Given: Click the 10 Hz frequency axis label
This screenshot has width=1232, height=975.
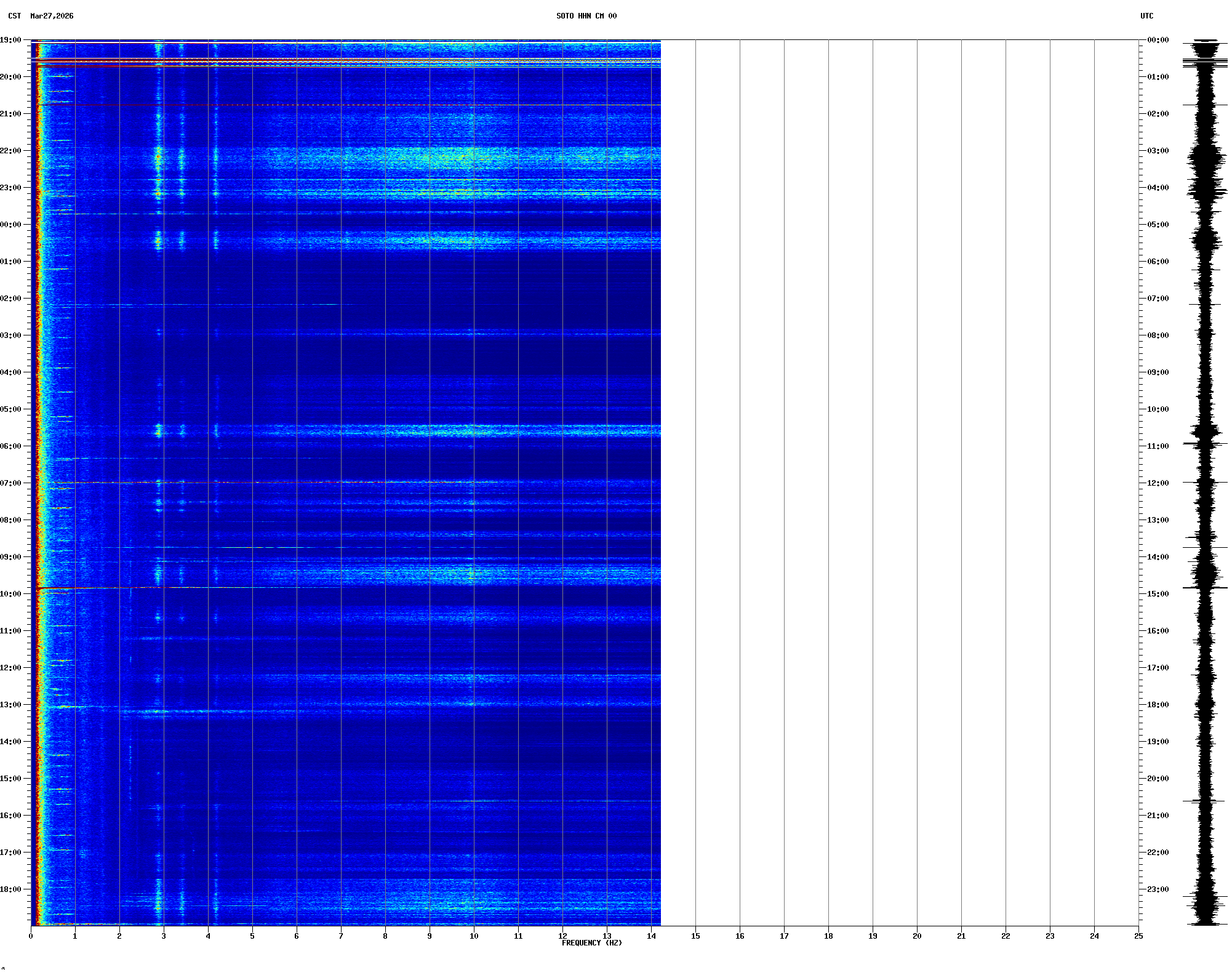Looking at the screenshot, I should (474, 936).
